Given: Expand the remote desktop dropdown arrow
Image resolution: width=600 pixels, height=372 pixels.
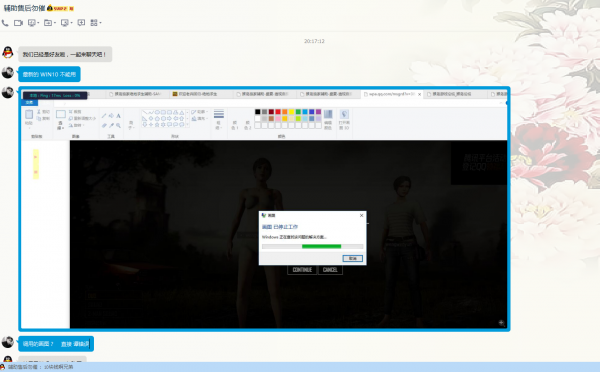Looking at the screenshot, I should [71, 23].
